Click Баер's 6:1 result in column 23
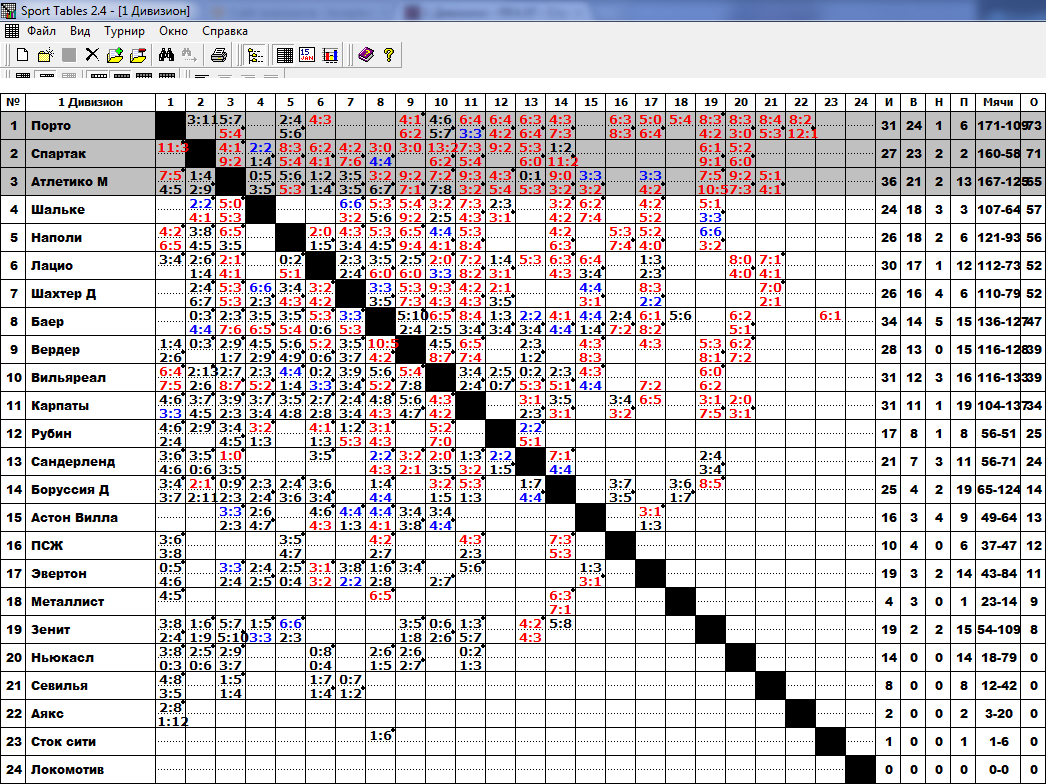This screenshot has height=784, width=1046. [831, 316]
